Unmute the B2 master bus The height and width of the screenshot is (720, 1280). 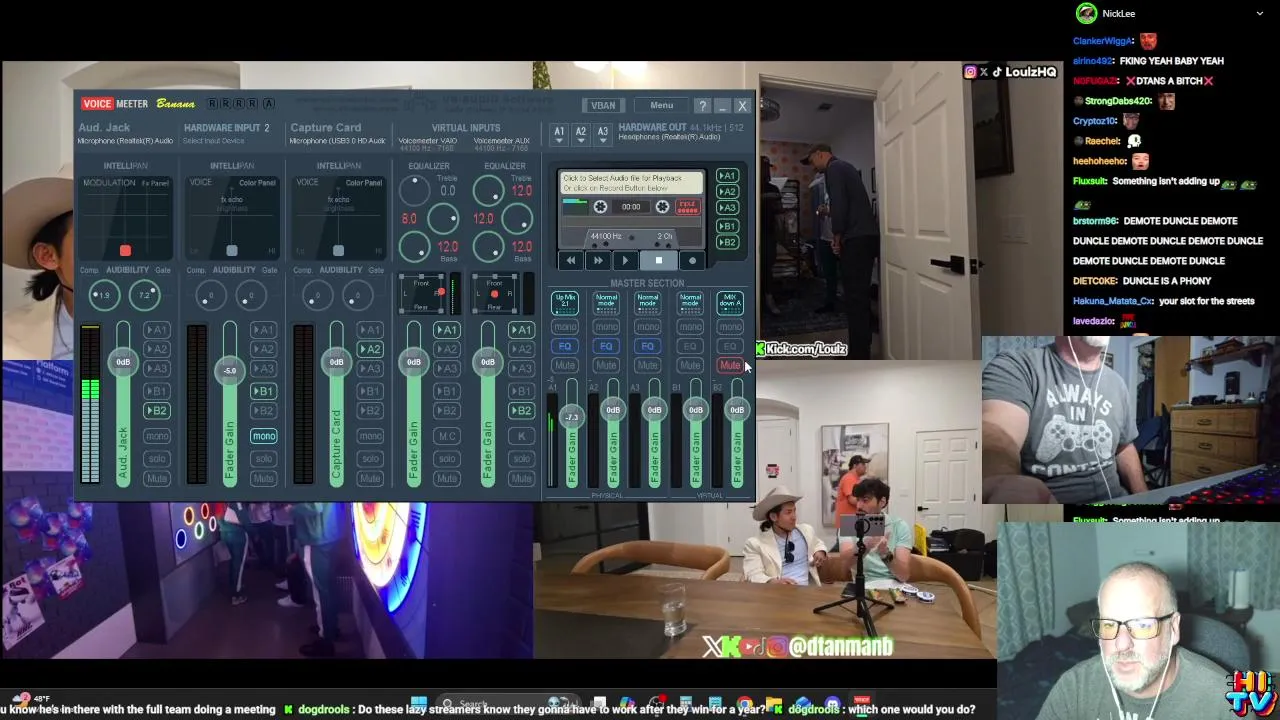tap(730, 366)
